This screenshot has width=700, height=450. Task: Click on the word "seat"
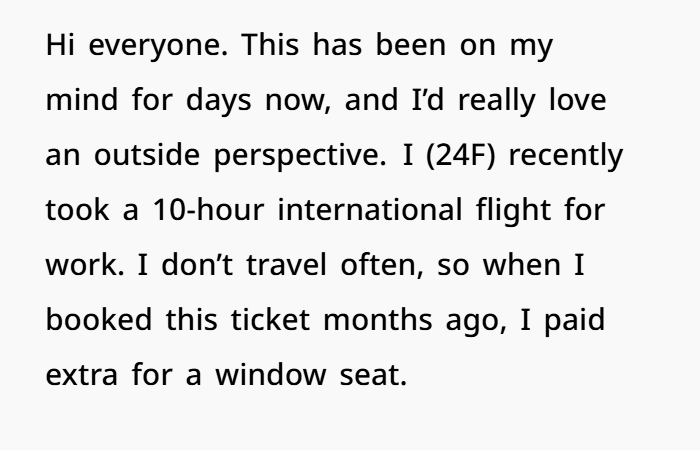(373, 375)
